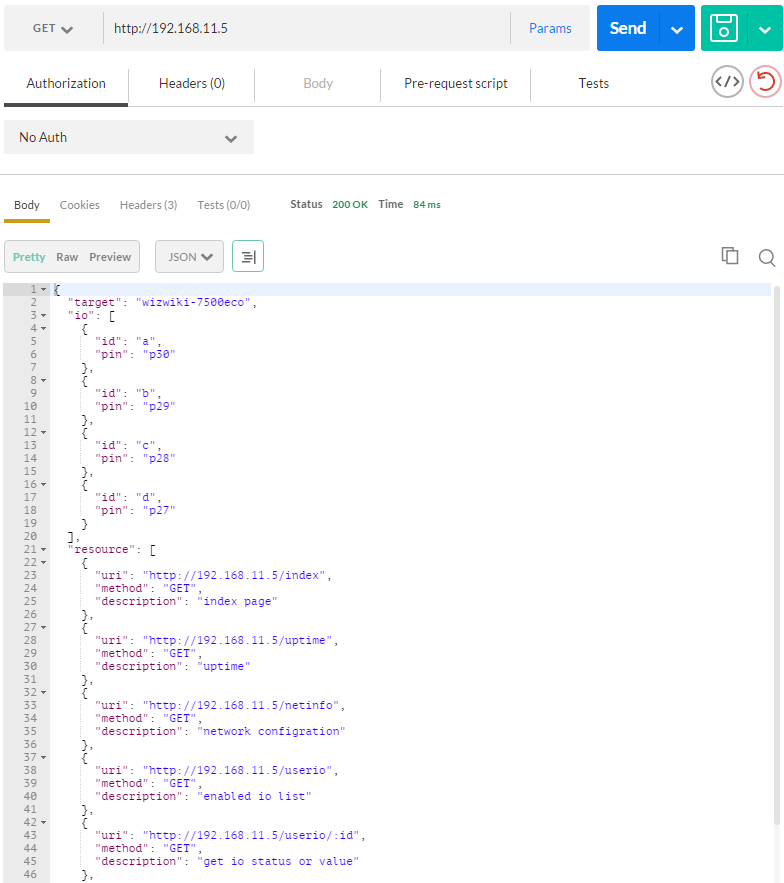Open the save options dropdown arrow
Screen dimensions: 784x883
(765, 29)
